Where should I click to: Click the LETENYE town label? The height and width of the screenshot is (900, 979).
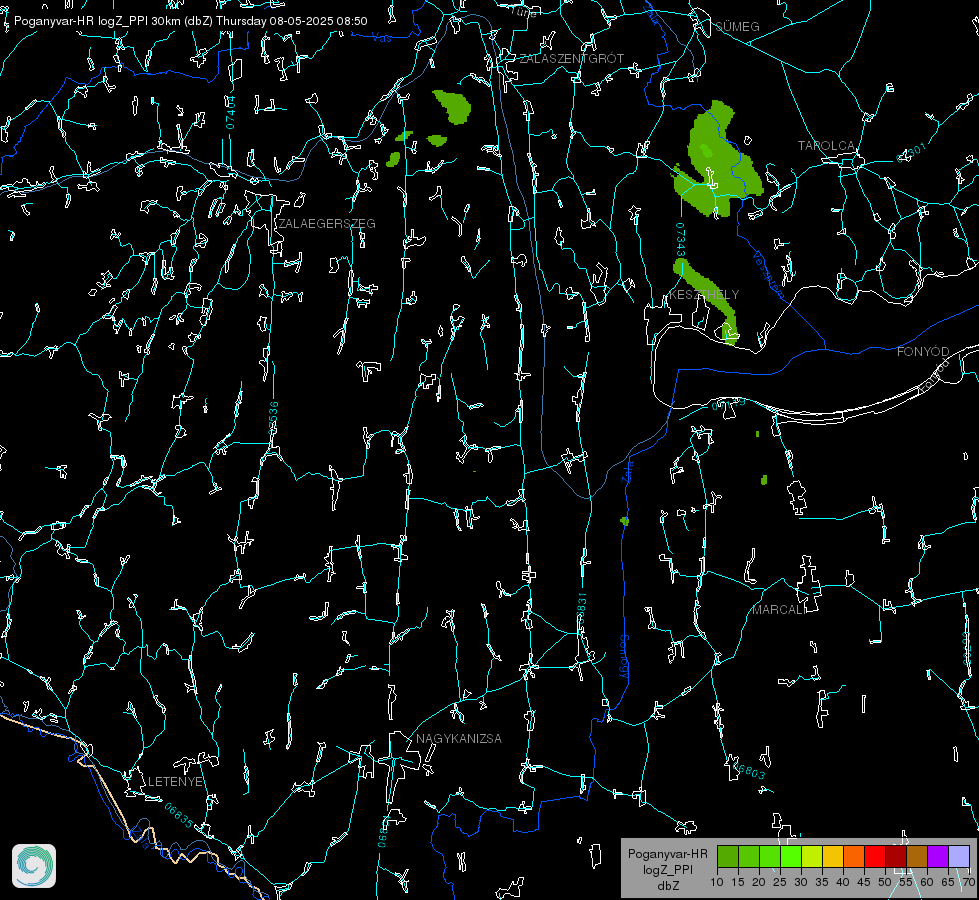(175, 782)
